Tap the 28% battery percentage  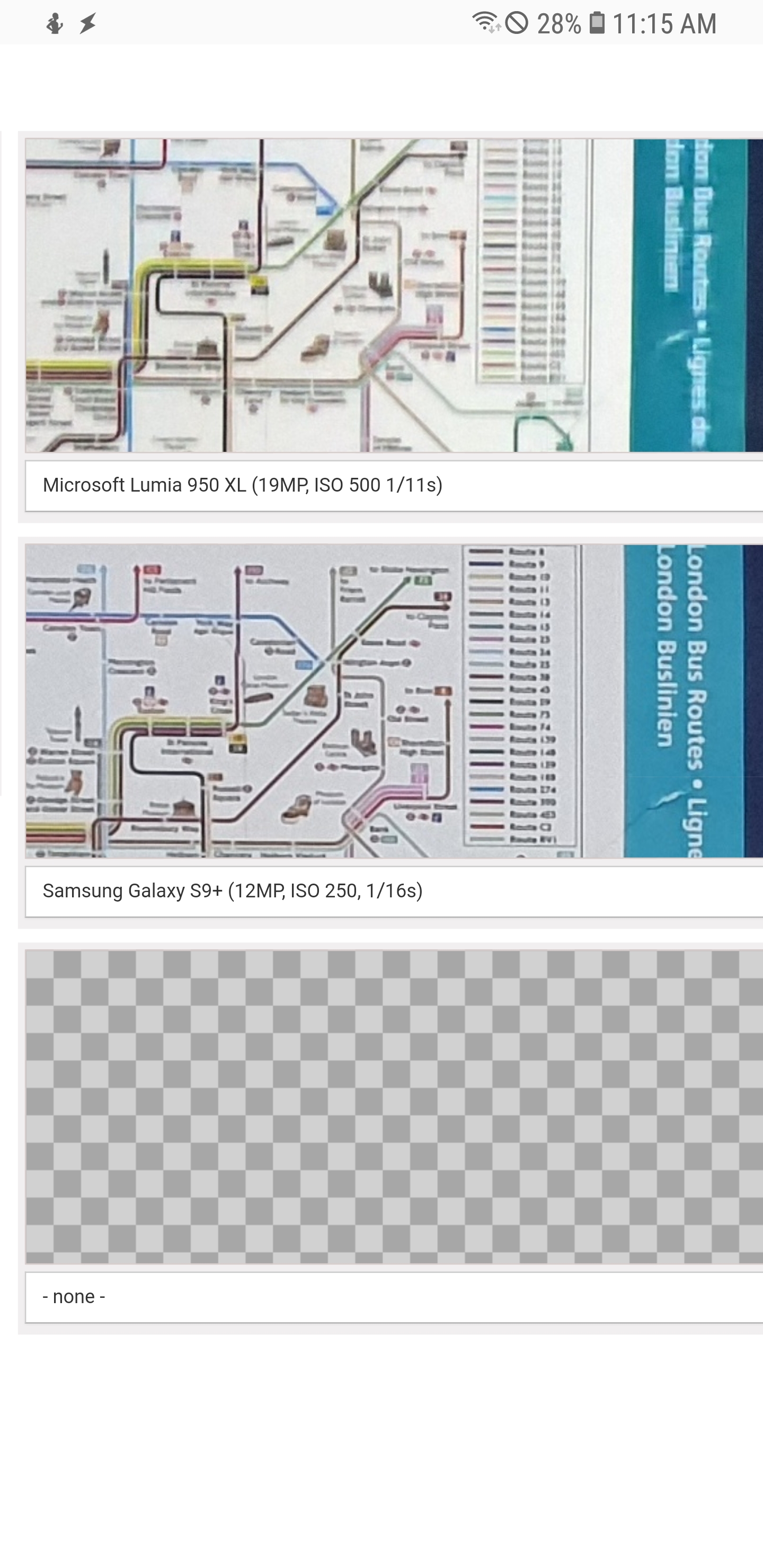pyautogui.click(x=558, y=24)
